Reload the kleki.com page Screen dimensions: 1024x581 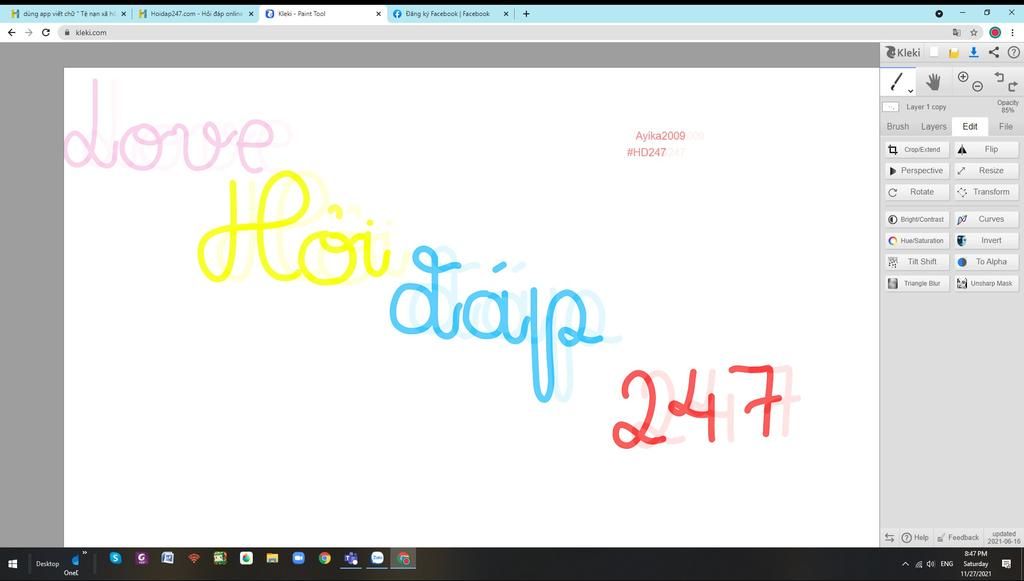[46, 33]
